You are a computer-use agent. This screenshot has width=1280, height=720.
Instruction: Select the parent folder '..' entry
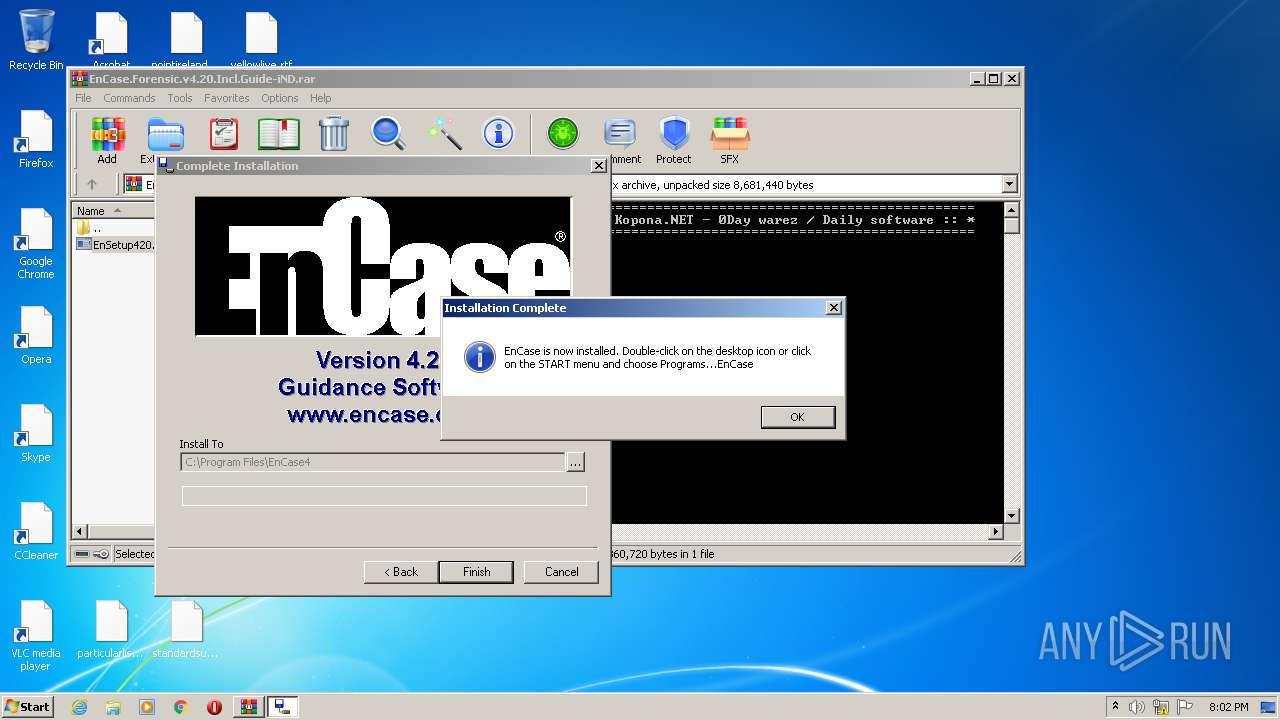[x=89, y=228]
